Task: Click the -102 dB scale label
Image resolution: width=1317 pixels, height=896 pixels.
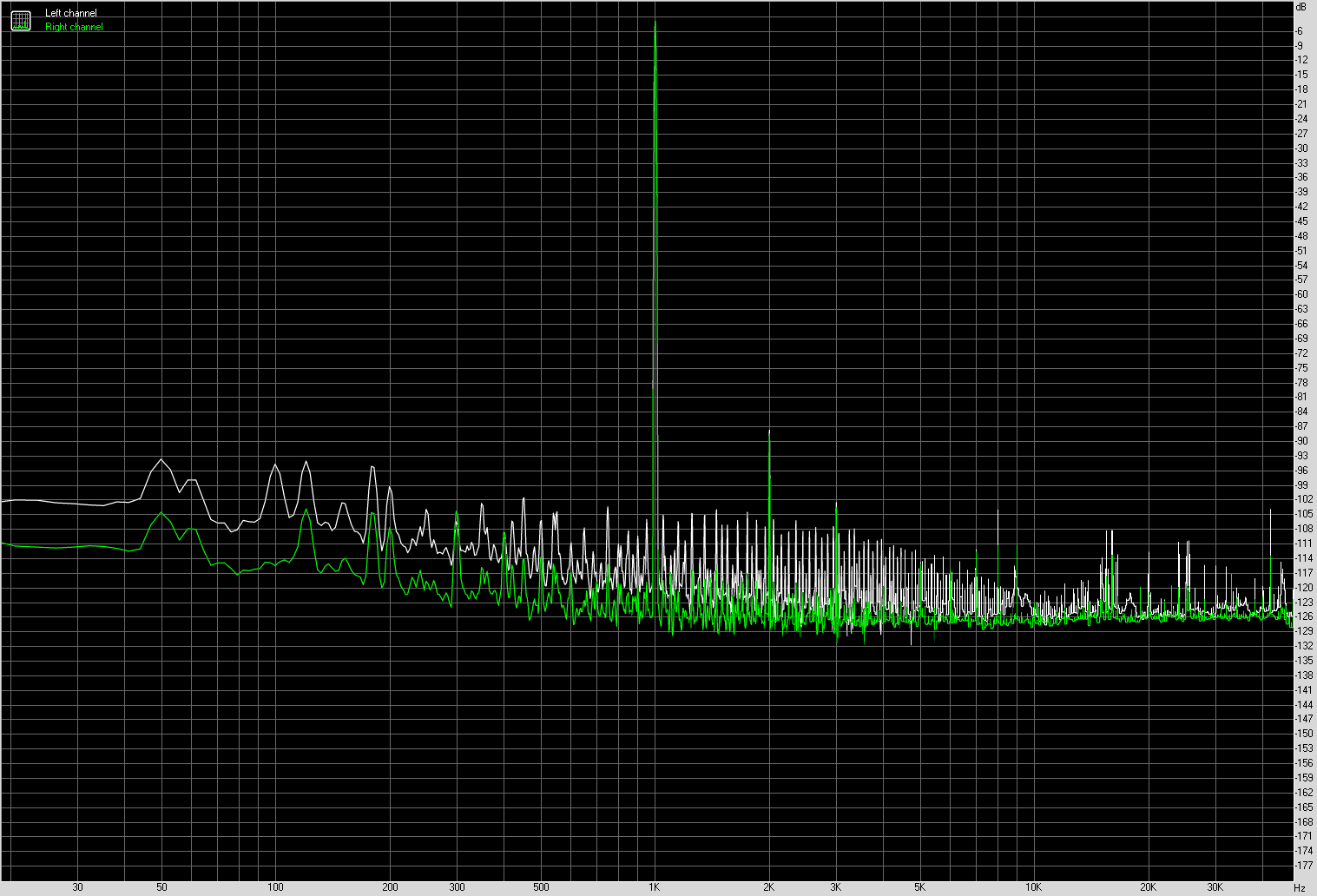Action: tap(1303, 499)
